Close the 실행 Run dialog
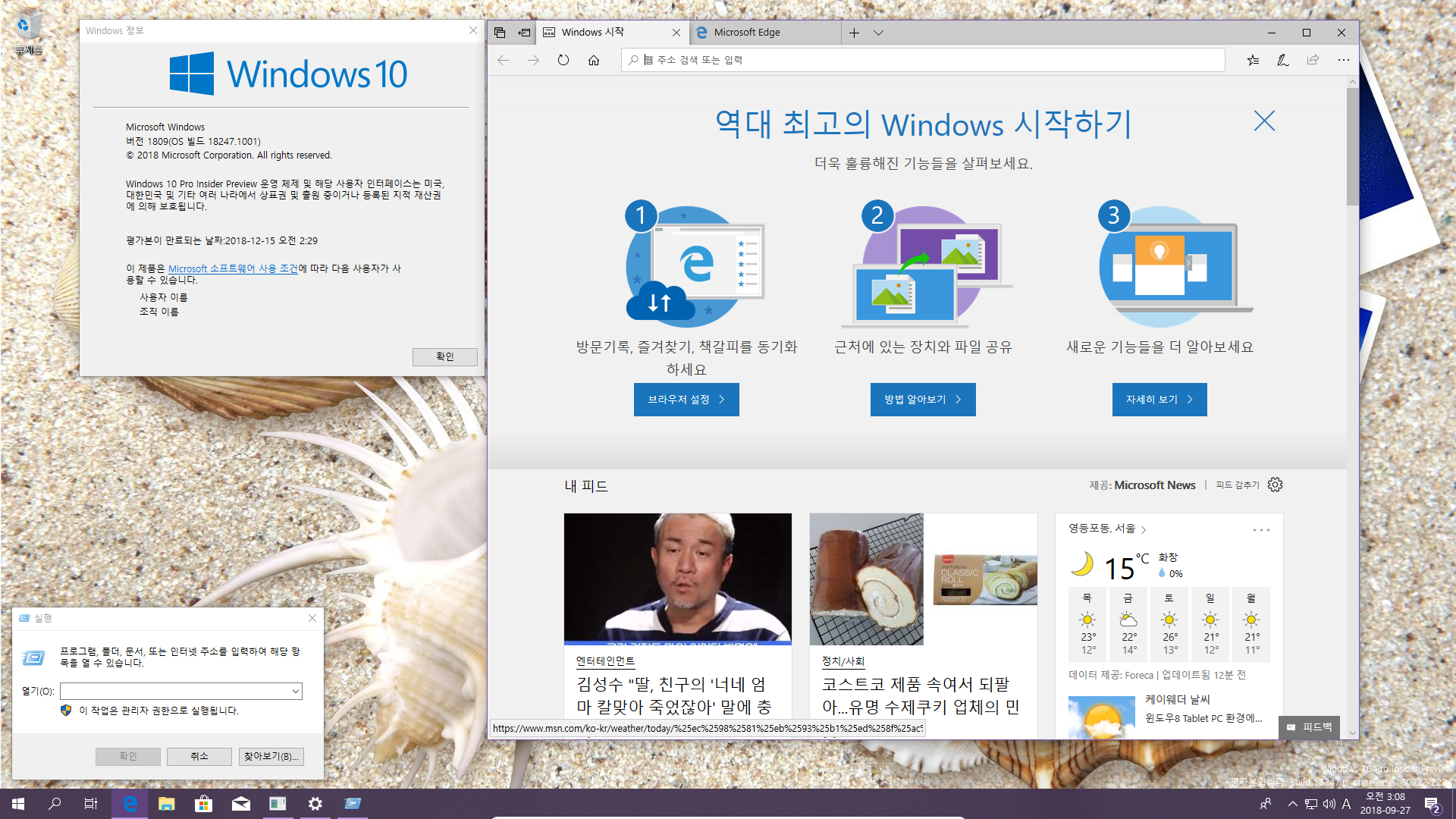 coord(312,618)
